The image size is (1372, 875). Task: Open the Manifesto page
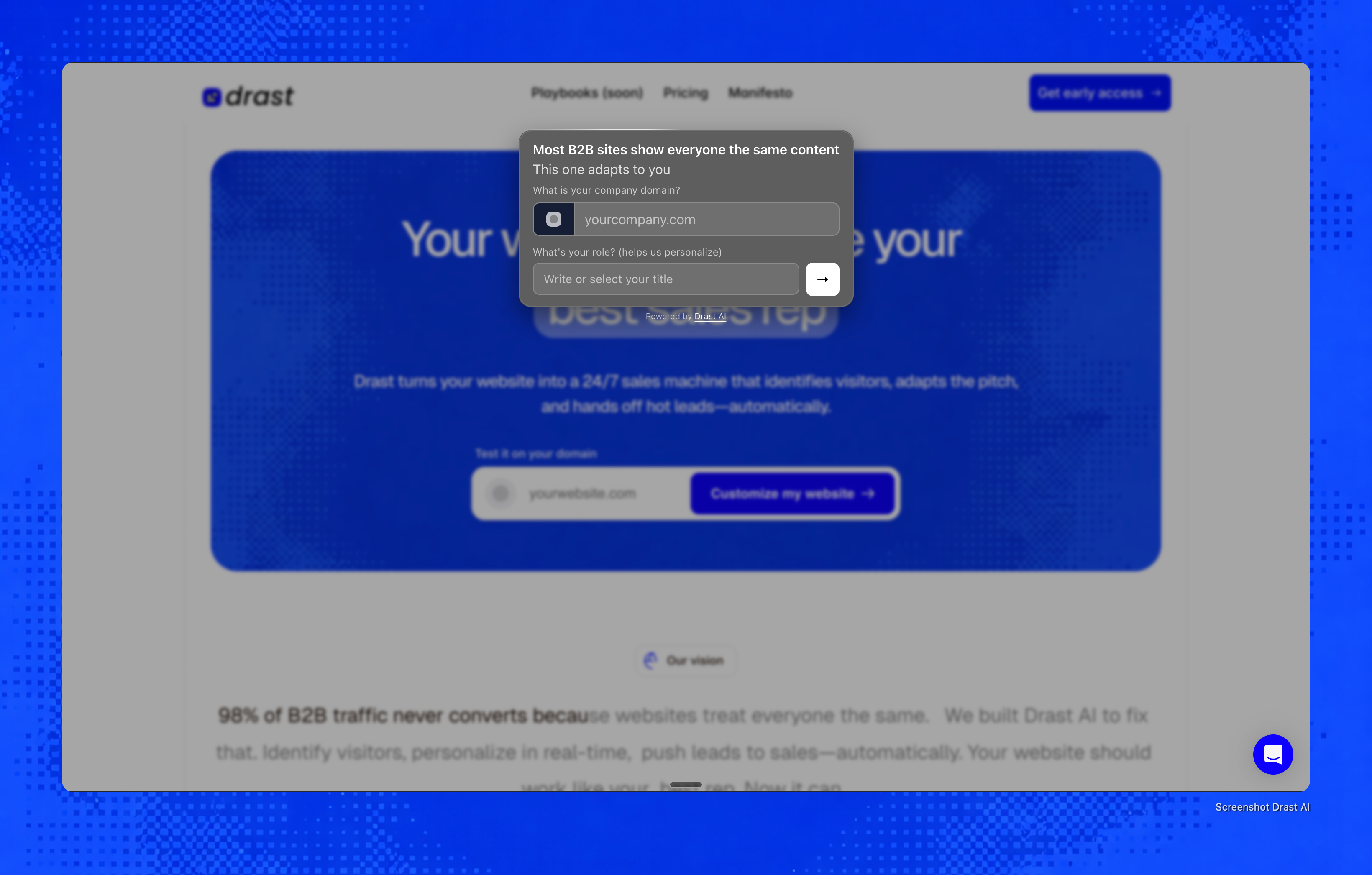760,93
